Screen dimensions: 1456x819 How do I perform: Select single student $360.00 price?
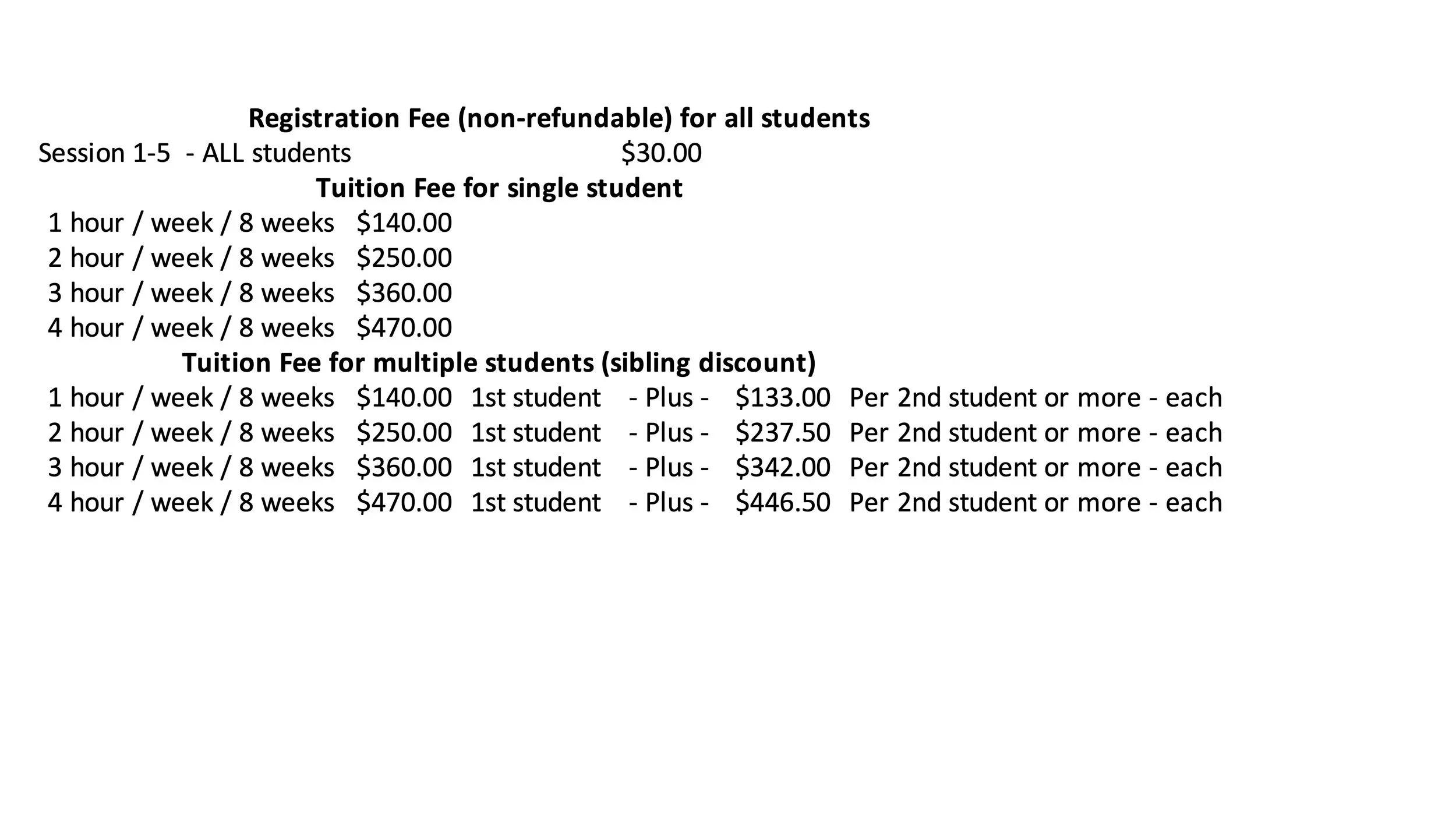pyautogui.click(x=404, y=293)
